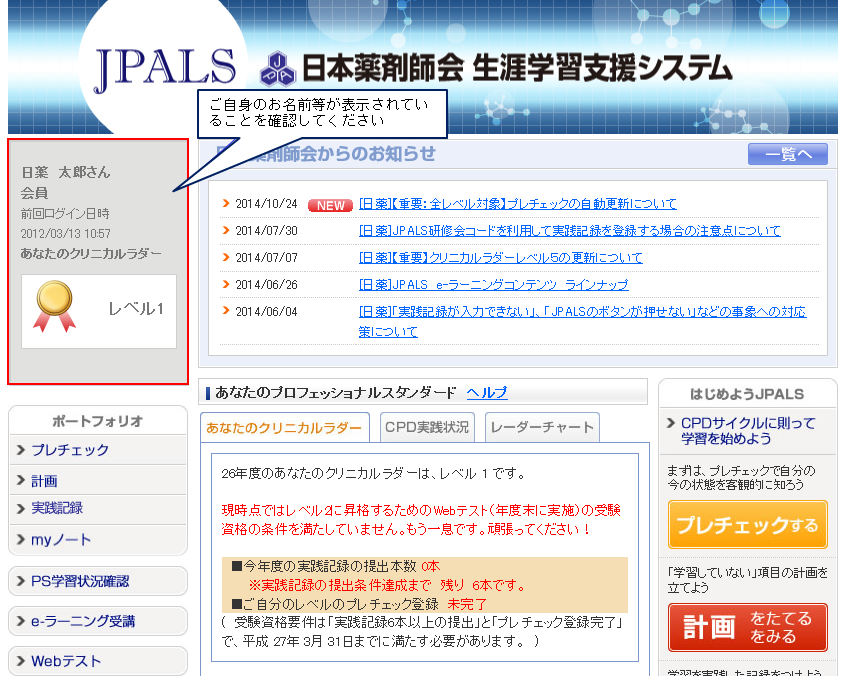Click the red 計画 をたてる をみる button
The height and width of the screenshot is (676, 850).
[x=748, y=627]
